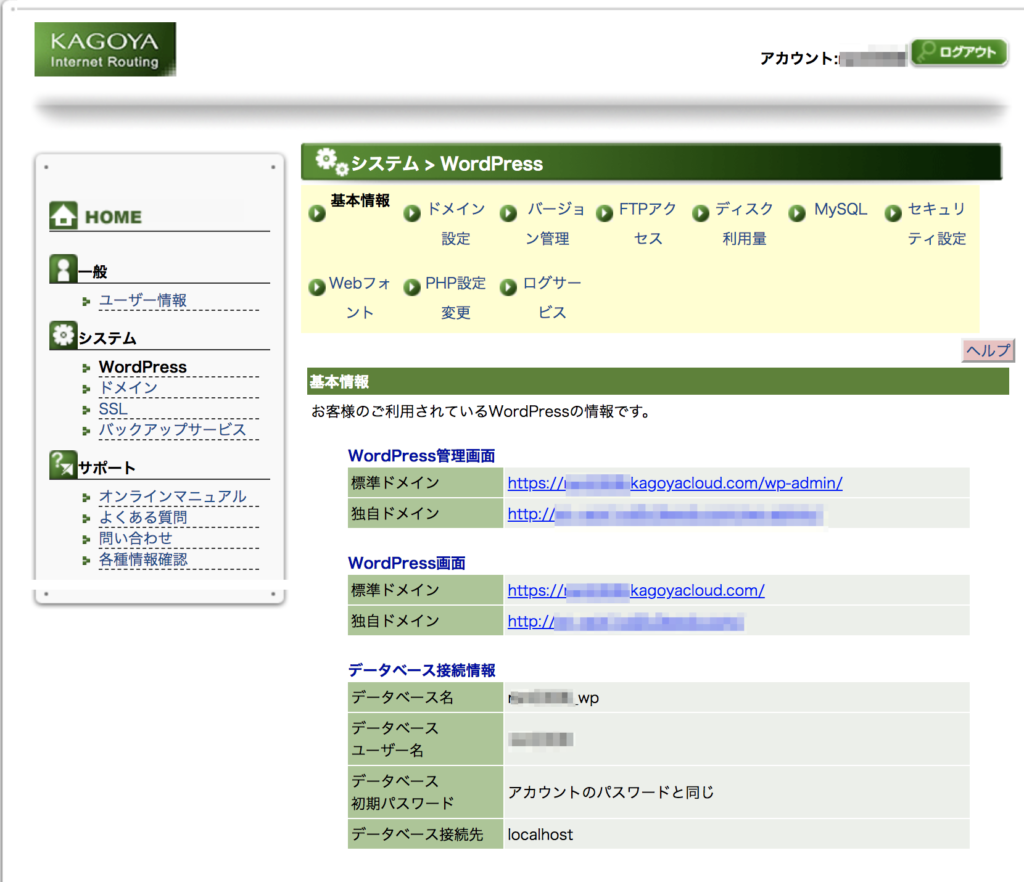Screen dimensions: 1024x882
Task: Switch to バージョン管理 tab
Action: (554, 223)
